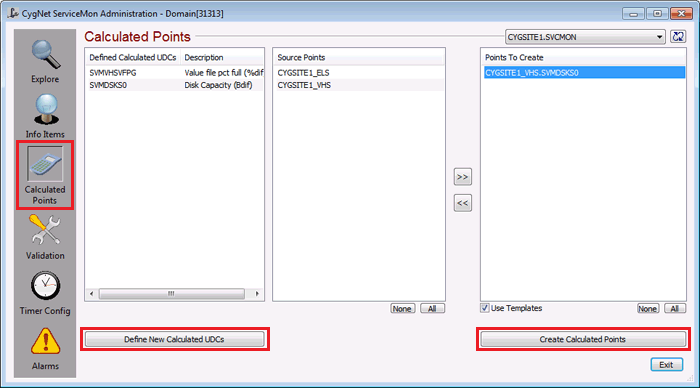Open the Alarms warning icon
The width and height of the screenshot is (700, 388).
45,341
